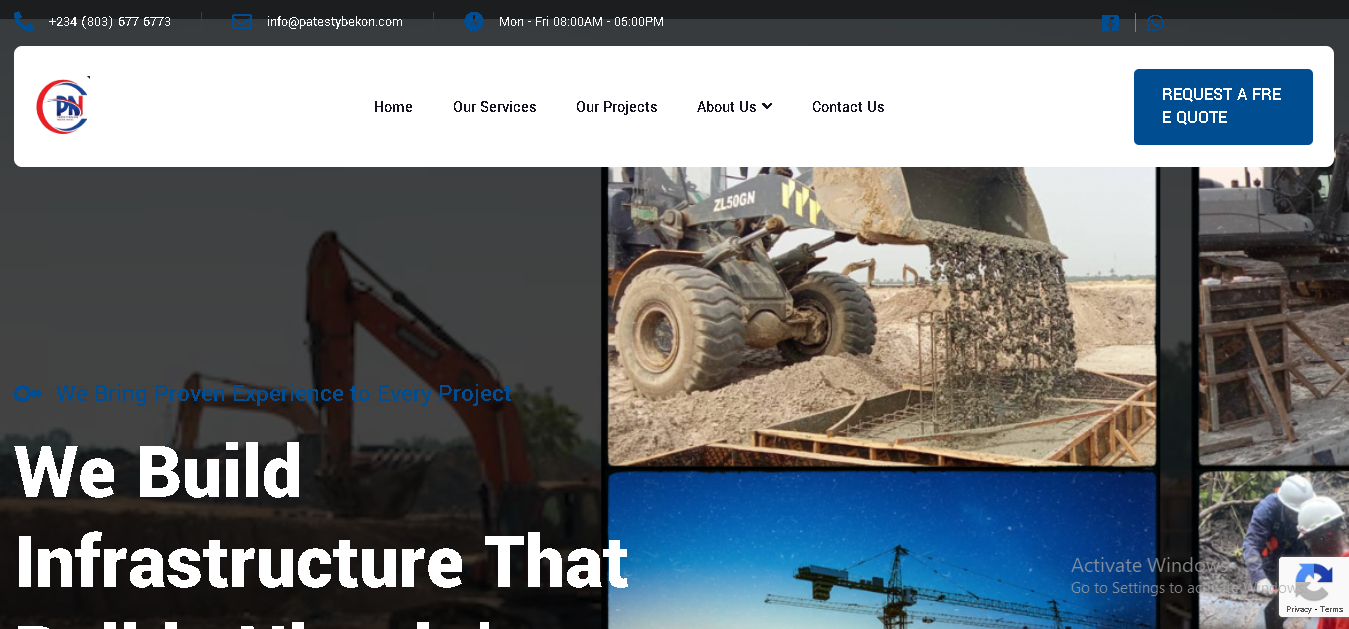This screenshot has width=1349, height=629.
Task: Click the envelope email icon
Action: [242, 22]
